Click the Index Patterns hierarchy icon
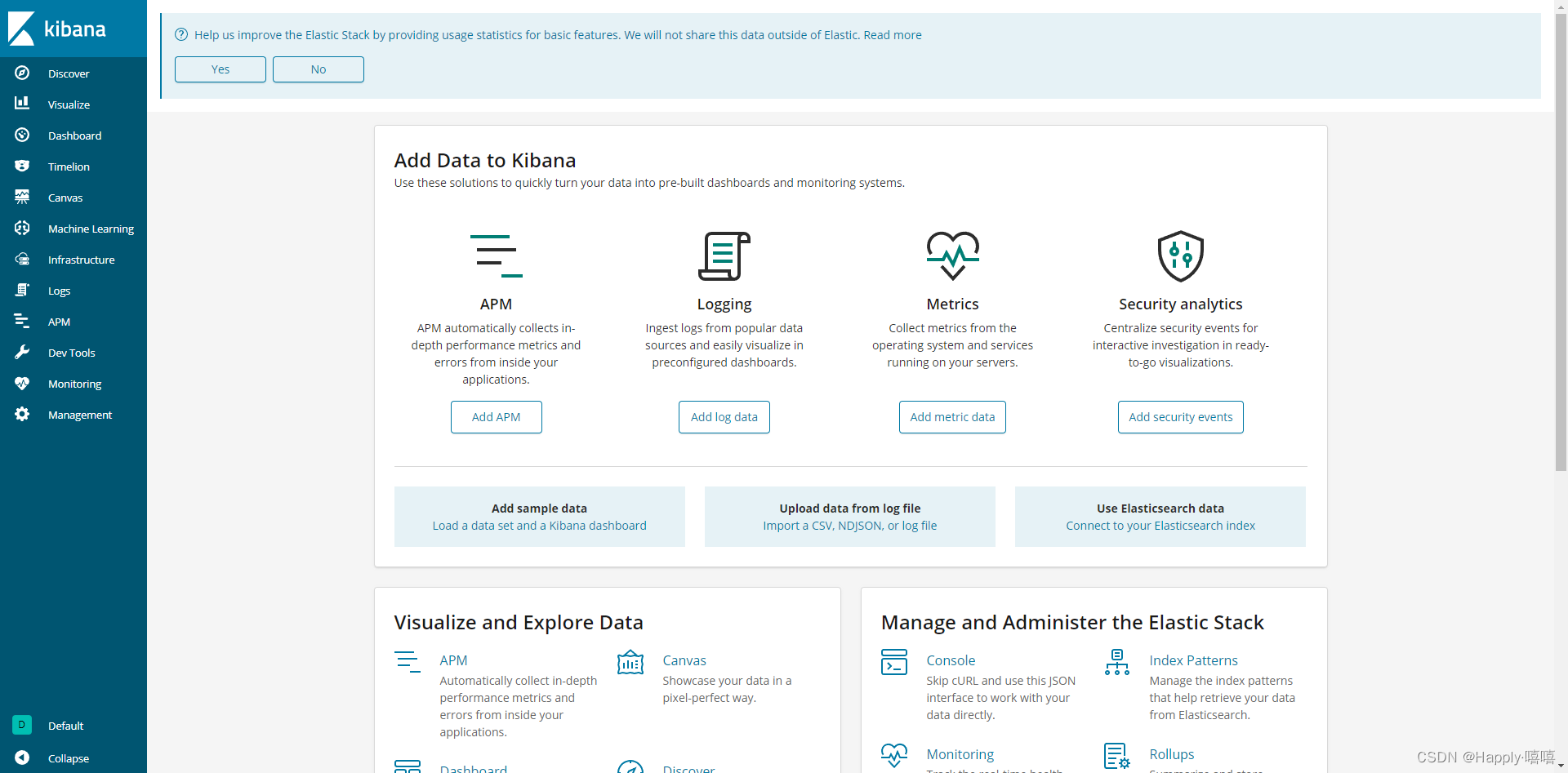The height and width of the screenshot is (773, 1568). (1117, 662)
